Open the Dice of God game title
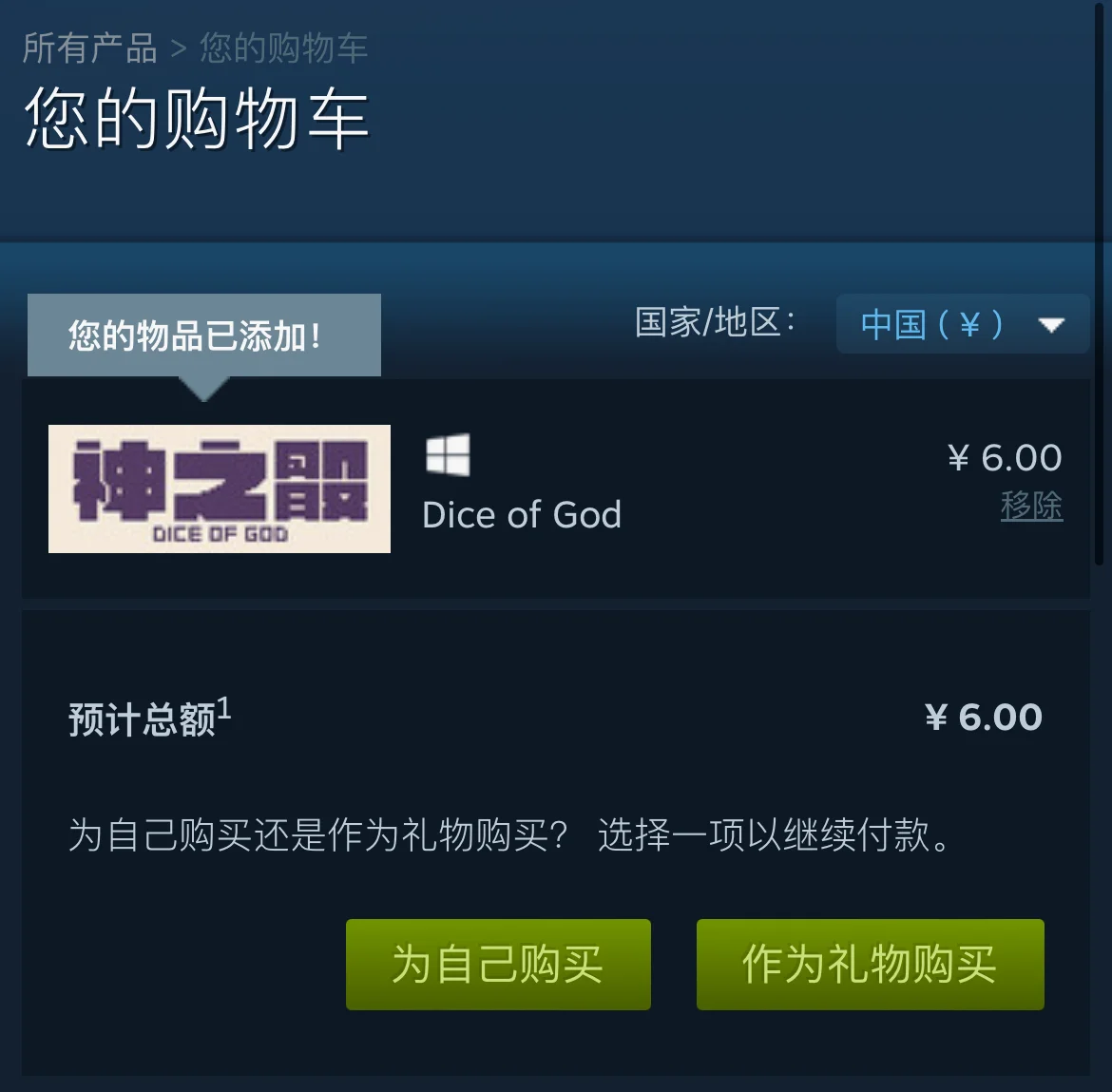This screenshot has height=1092, width=1112. (x=522, y=514)
